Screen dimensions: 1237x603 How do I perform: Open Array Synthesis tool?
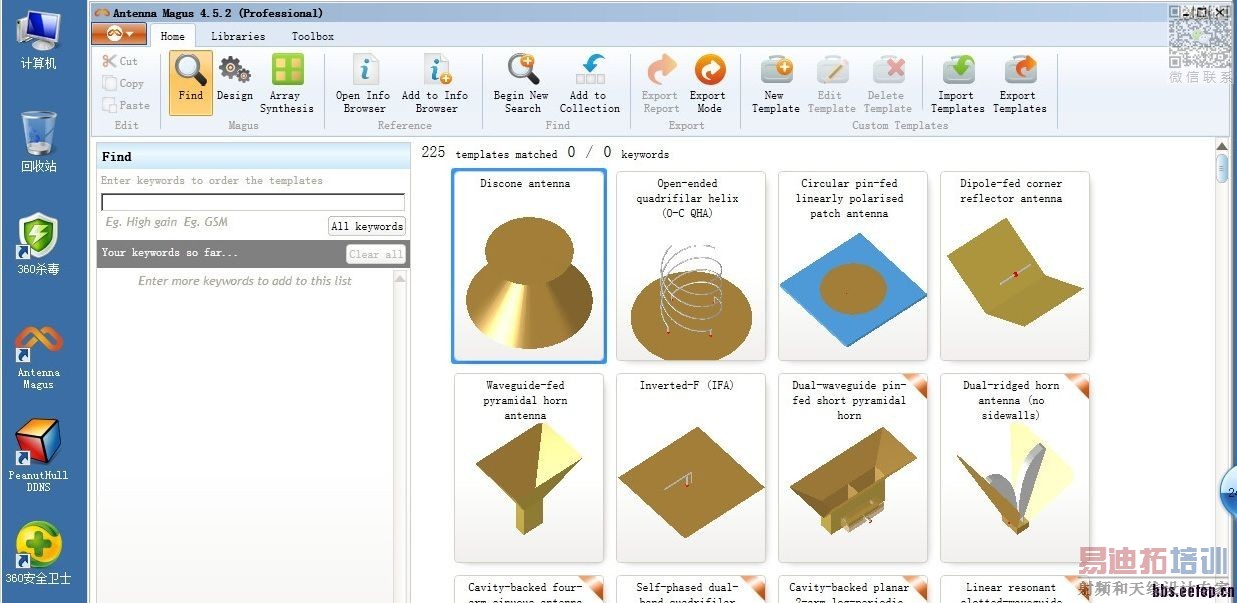pyautogui.click(x=287, y=84)
